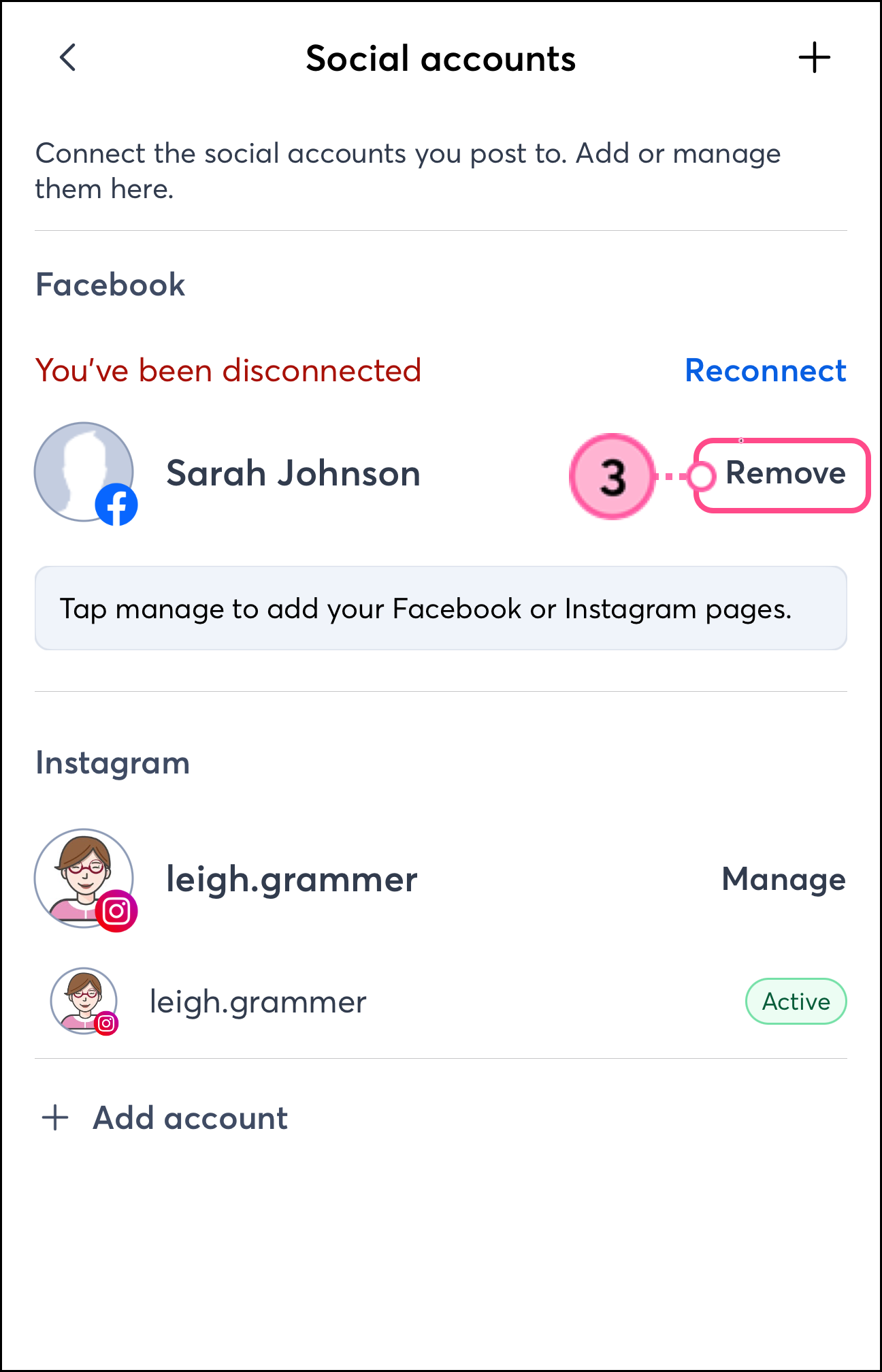882x1372 pixels.
Task: Tap the 'Tap manage' info banner
Action: (x=441, y=608)
